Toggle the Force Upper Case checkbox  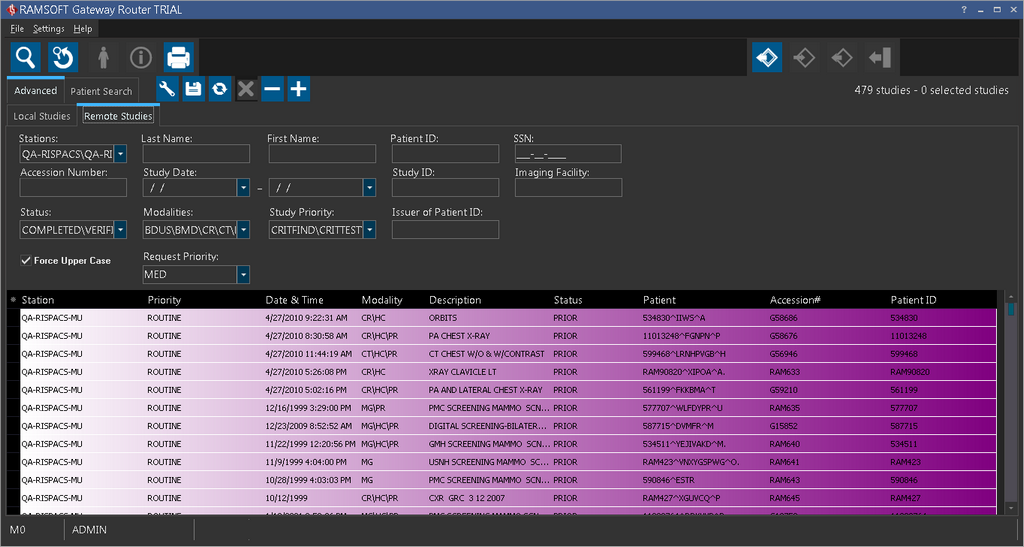26,261
